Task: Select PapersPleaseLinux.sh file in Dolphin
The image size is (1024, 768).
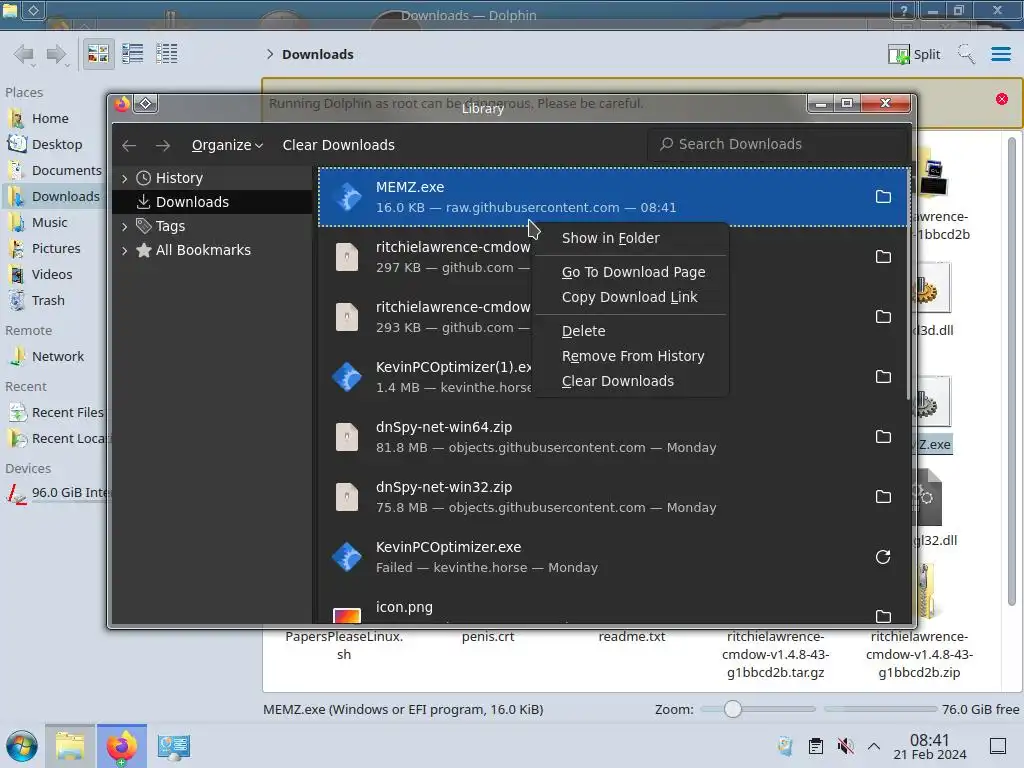Action: (344, 645)
